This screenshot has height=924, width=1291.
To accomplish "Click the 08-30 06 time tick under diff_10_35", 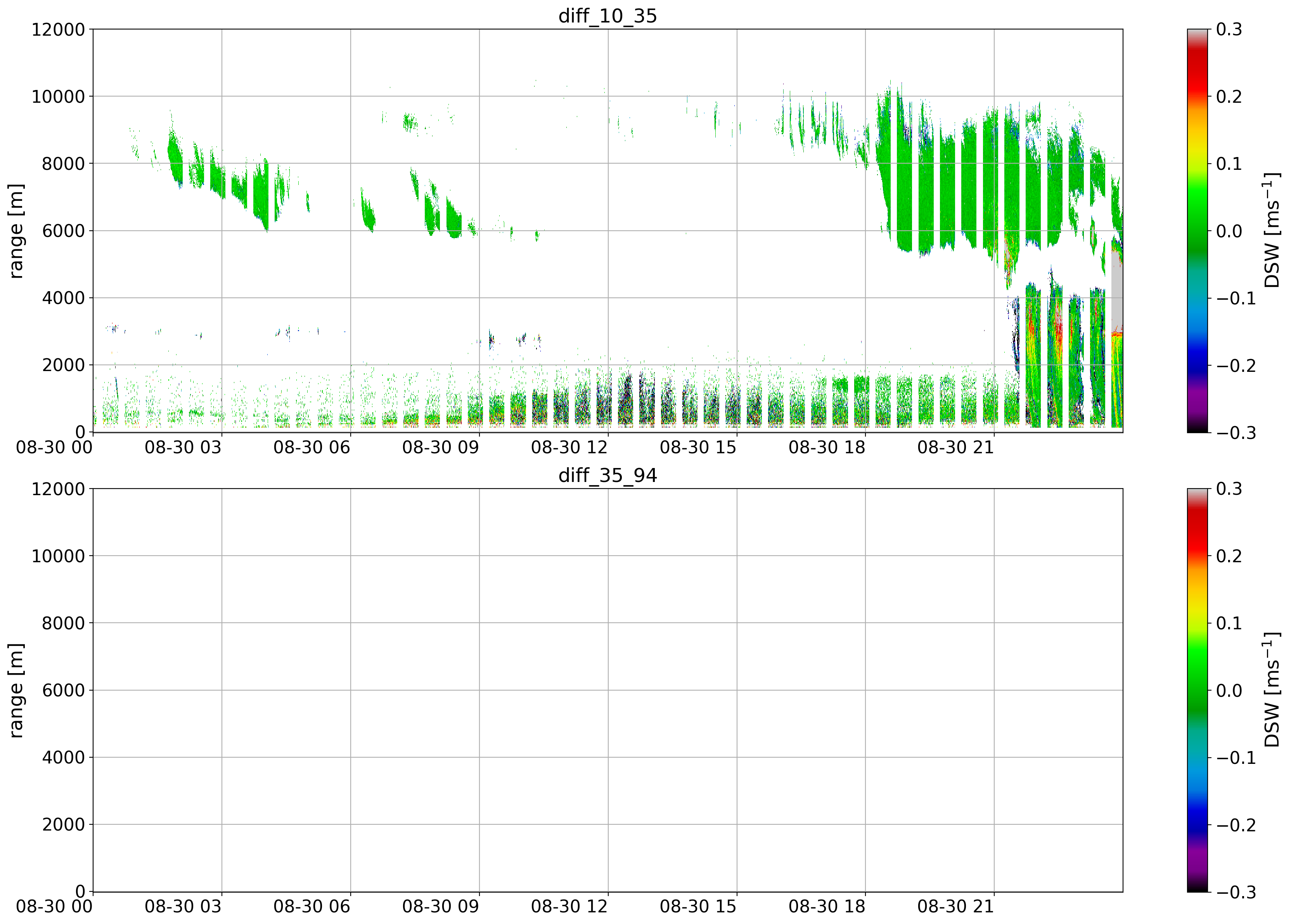I will click(312, 447).
